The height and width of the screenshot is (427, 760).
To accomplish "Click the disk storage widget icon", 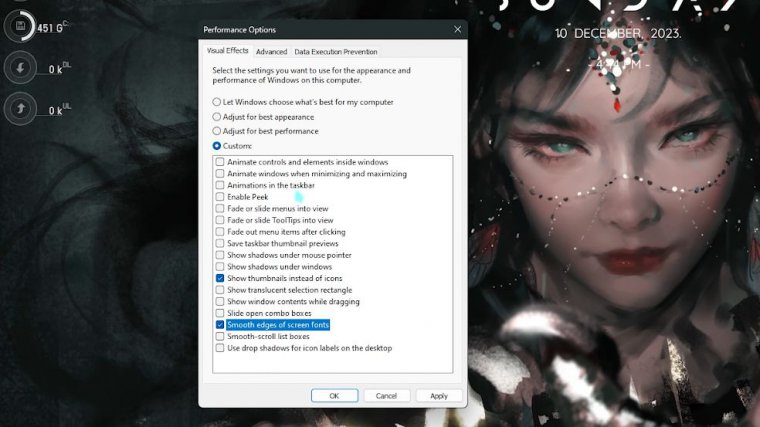I will coord(20,29).
